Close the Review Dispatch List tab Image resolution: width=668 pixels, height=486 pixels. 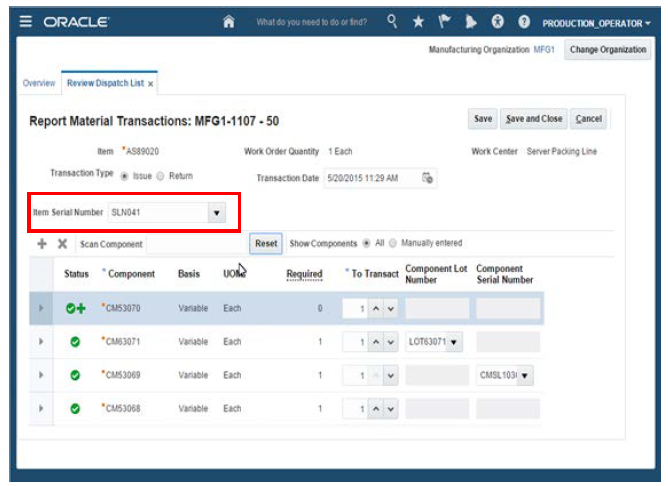click(x=150, y=84)
